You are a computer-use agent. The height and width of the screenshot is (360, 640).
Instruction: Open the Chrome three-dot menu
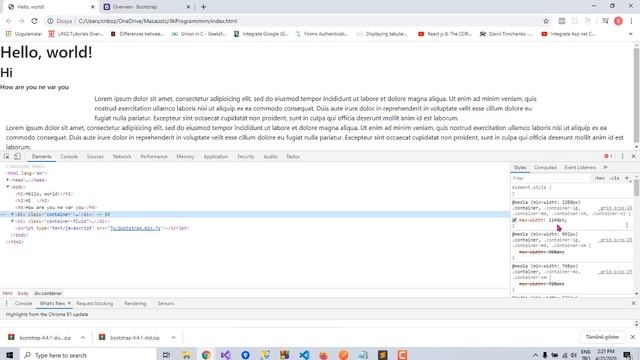pyautogui.click(x=631, y=21)
